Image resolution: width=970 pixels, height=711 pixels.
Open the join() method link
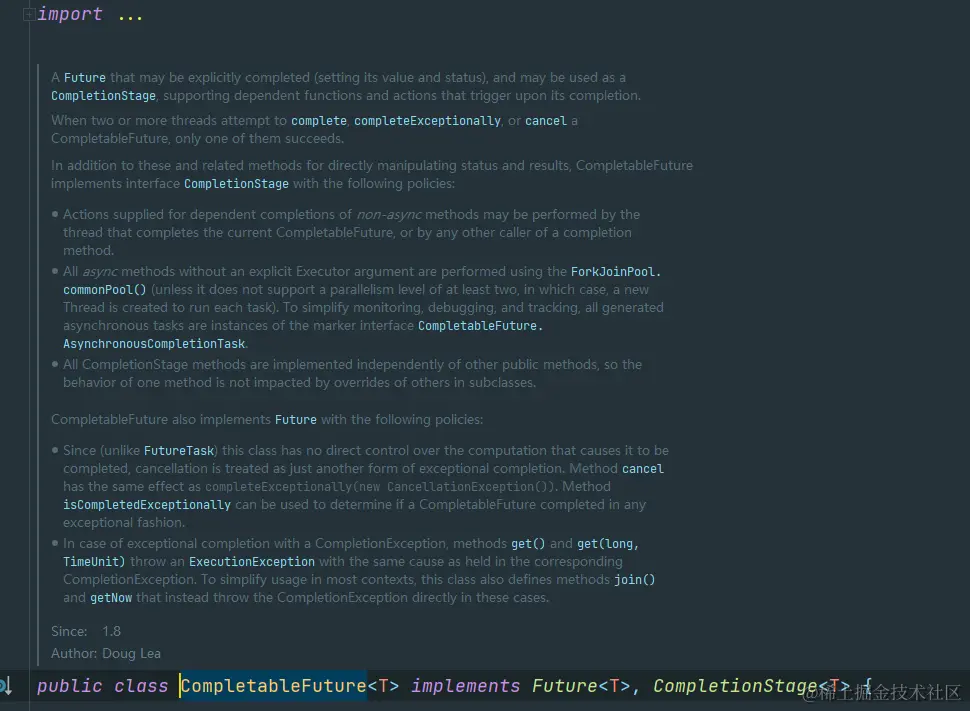point(634,579)
